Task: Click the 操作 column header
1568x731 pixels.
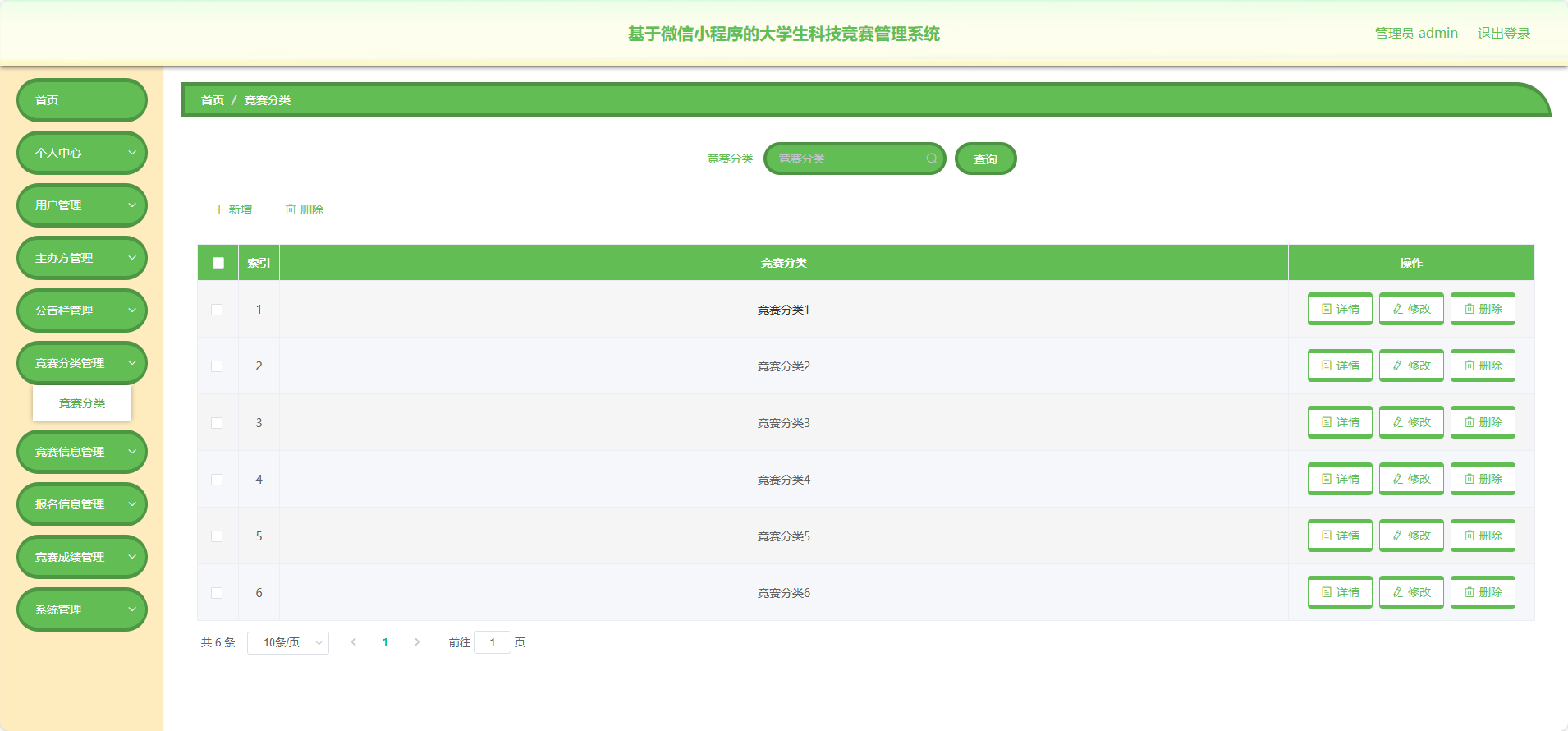Action: 1411,263
